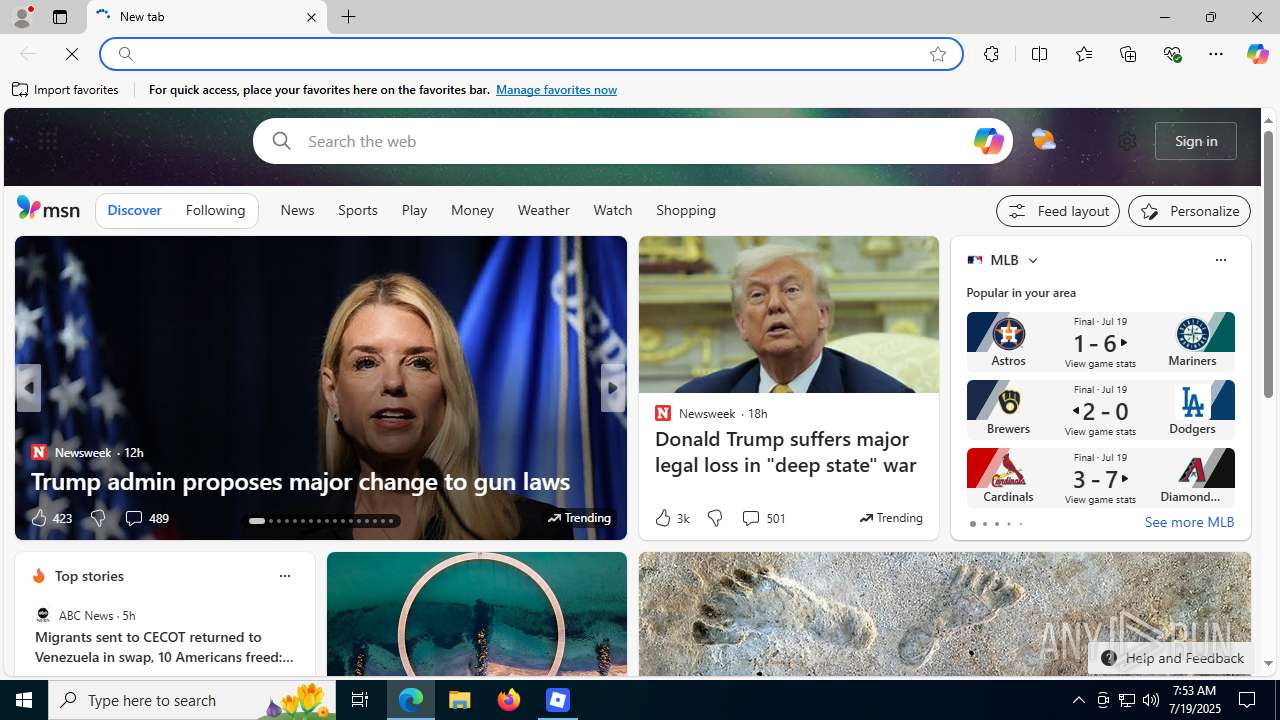Open Copilot sidebar icon
This screenshot has width=1280, height=720.
[x=1257, y=54]
